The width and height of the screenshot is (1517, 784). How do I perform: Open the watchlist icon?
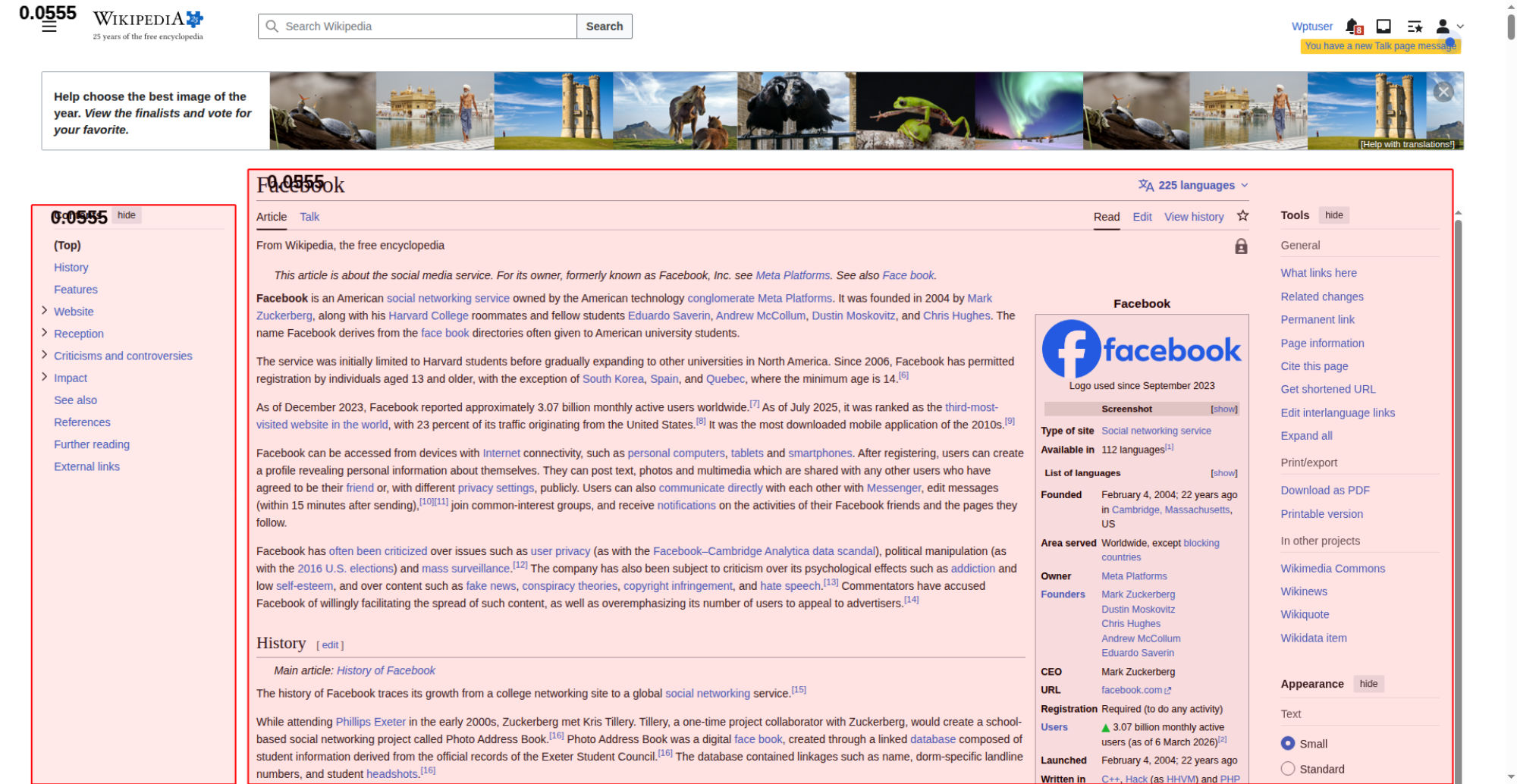1415,27
